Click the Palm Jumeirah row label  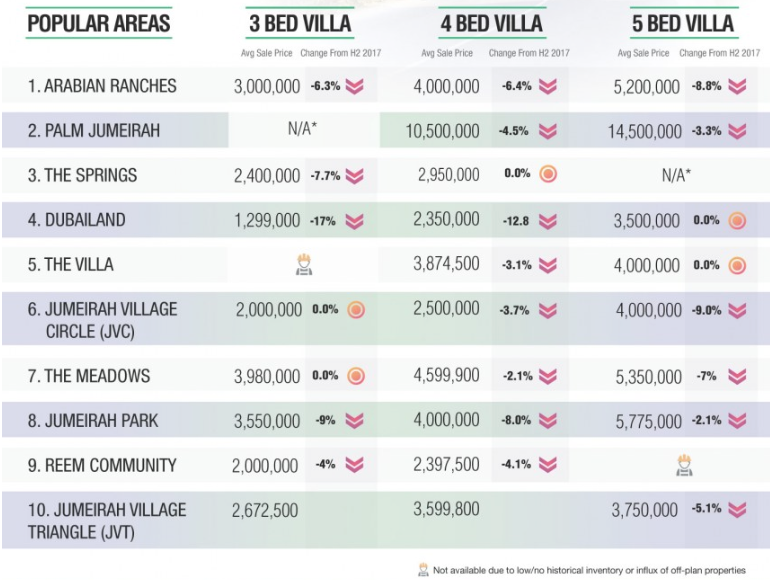point(94,131)
